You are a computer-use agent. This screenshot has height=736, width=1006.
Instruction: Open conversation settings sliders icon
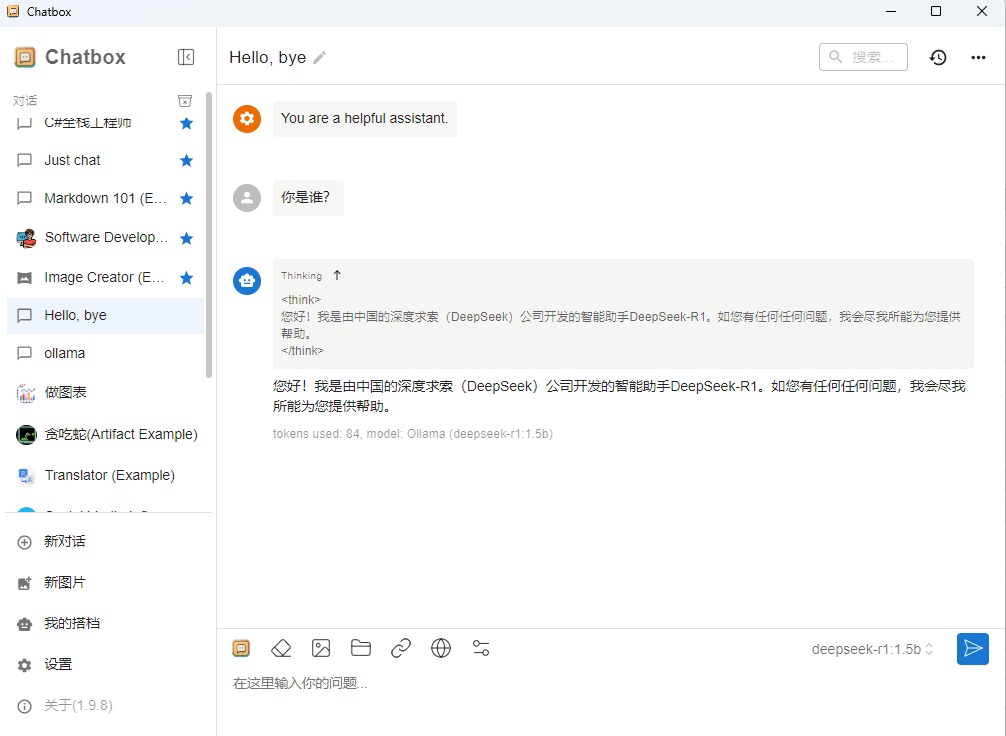(x=481, y=648)
